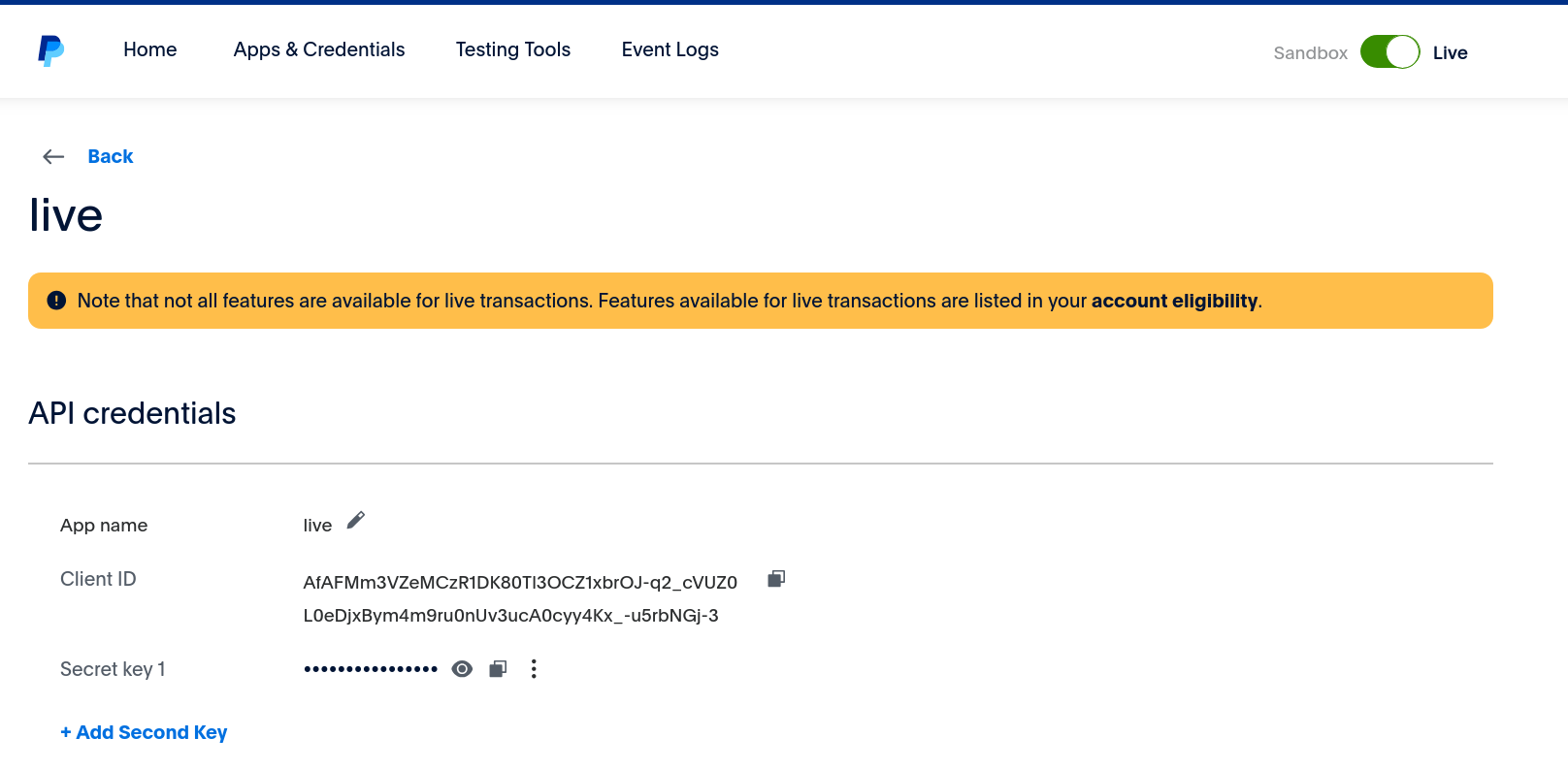Screen dimensions: 1568x770
Task: Toggle the Sandbox/Live environment switch
Action: [x=1389, y=52]
